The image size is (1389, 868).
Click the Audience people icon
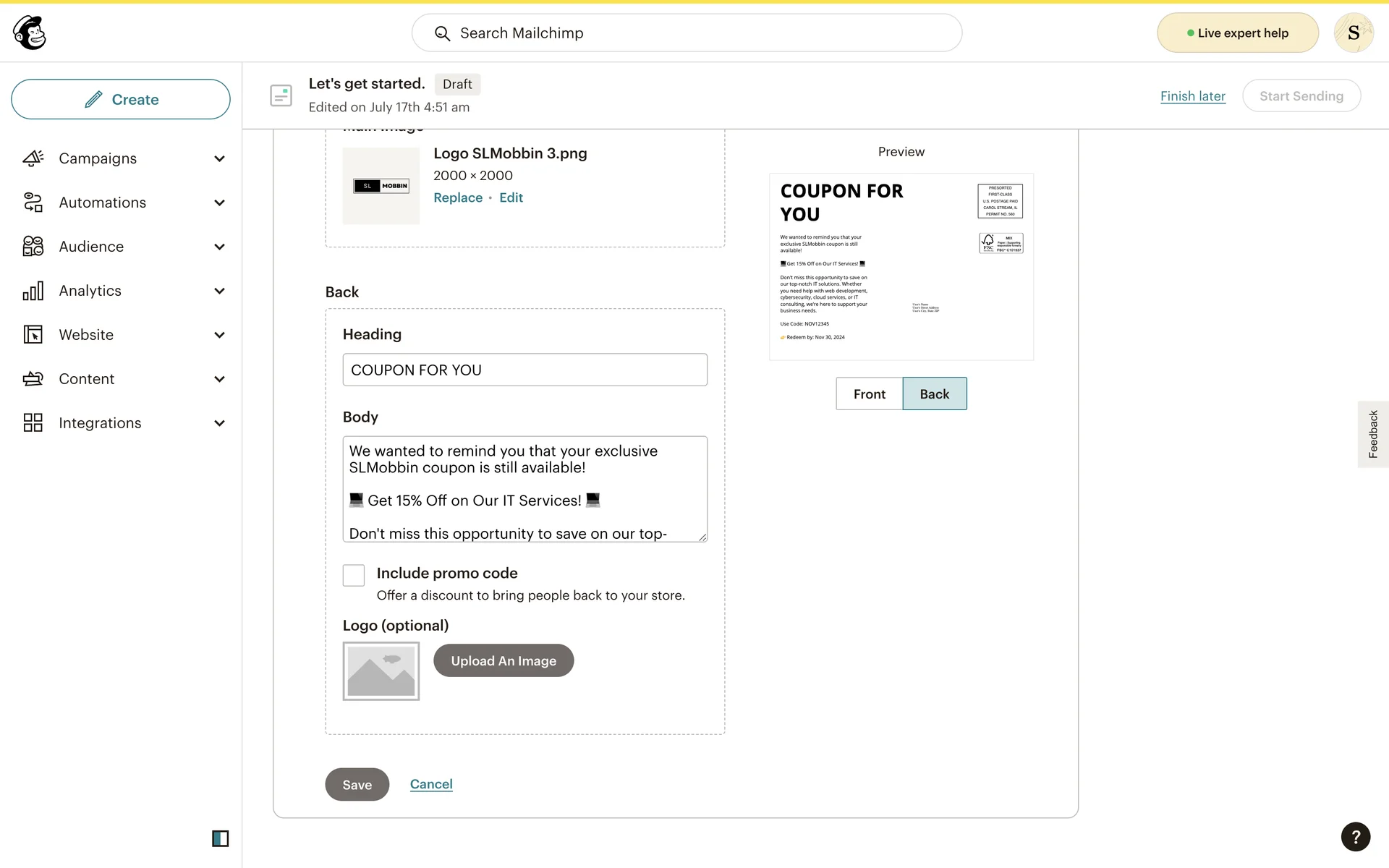click(x=33, y=247)
